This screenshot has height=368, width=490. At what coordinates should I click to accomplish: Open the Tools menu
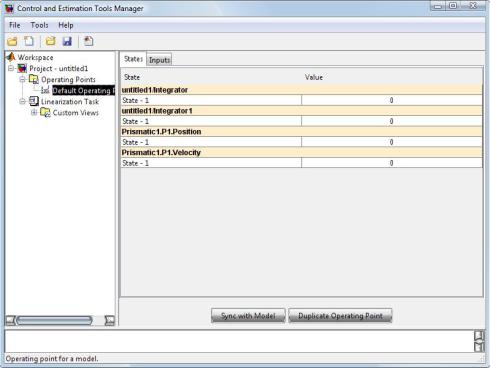39,25
